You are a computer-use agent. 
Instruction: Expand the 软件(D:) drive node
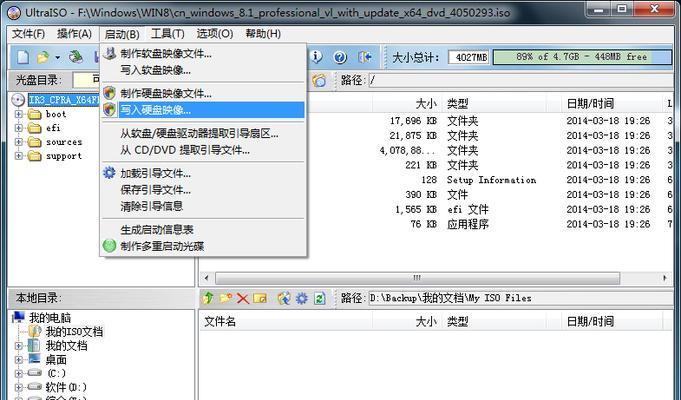[x=18, y=387]
